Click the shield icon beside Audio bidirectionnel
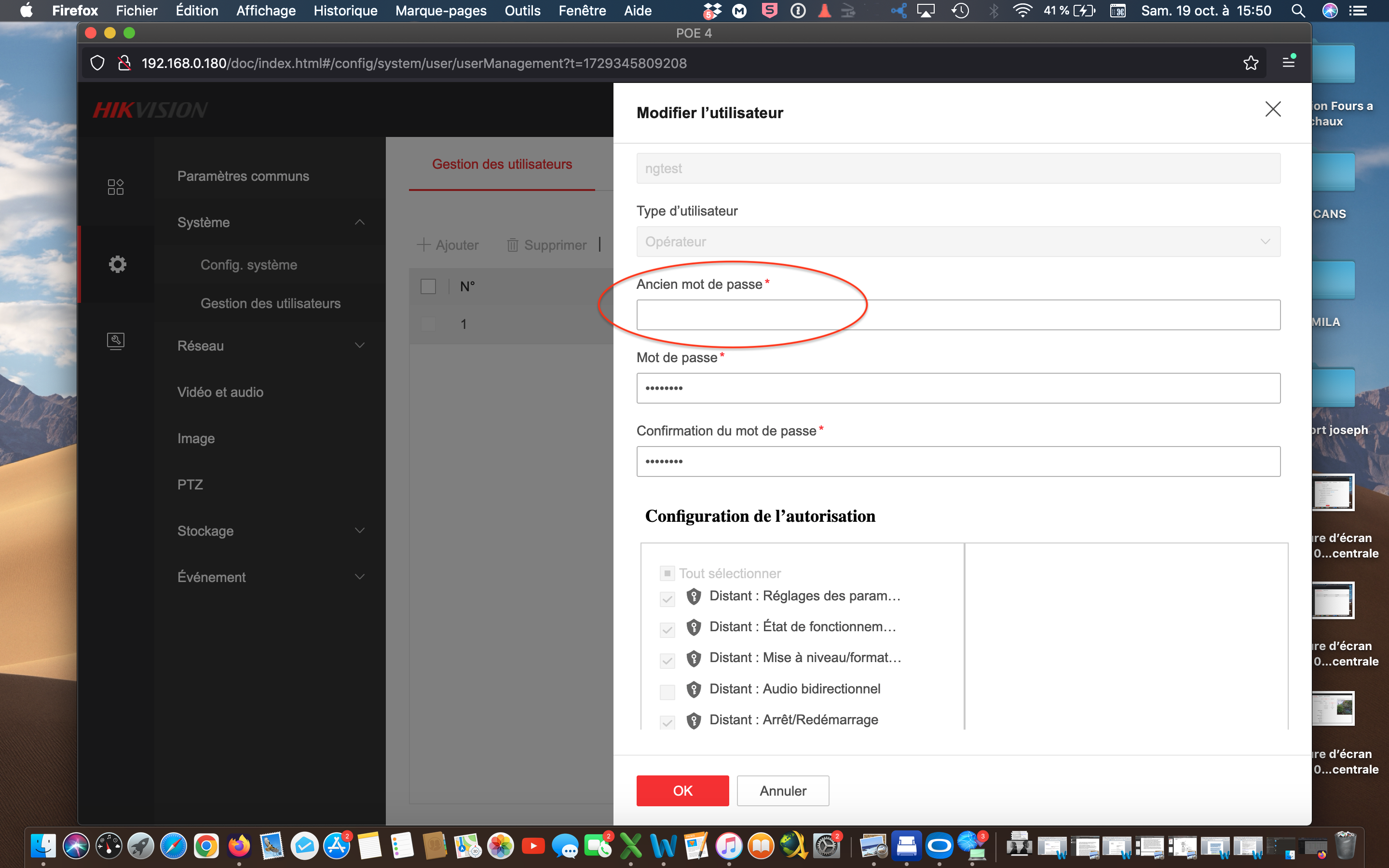The width and height of the screenshot is (1389, 868). coord(694,689)
